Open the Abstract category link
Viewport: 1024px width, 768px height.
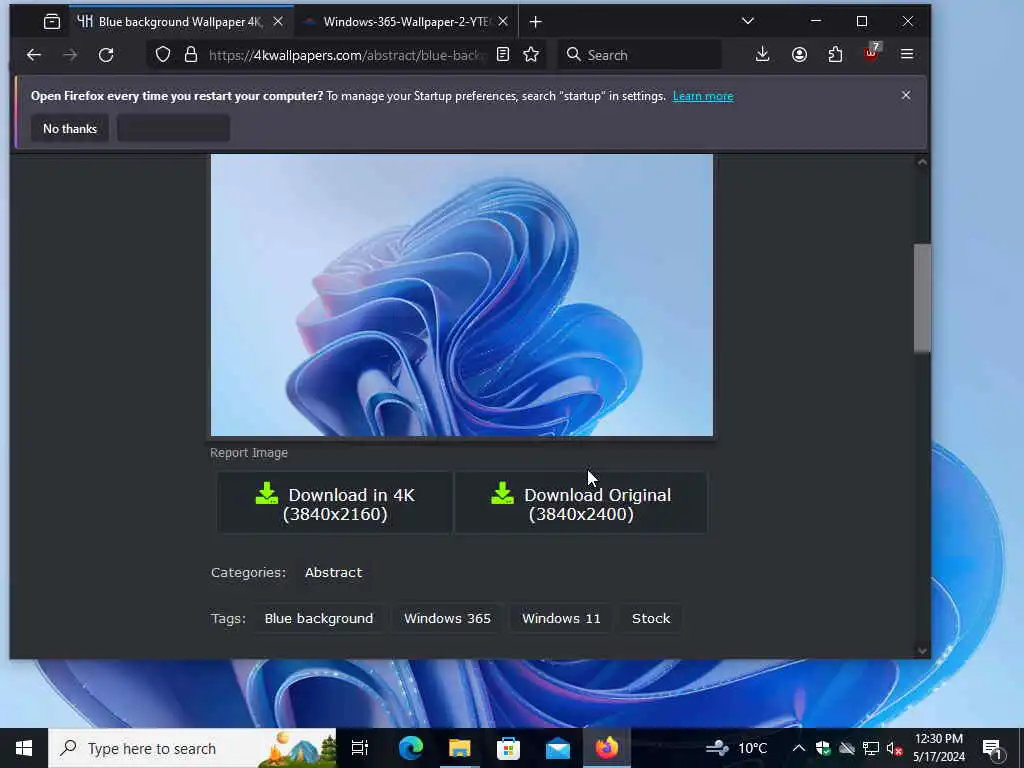pyautogui.click(x=333, y=573)
